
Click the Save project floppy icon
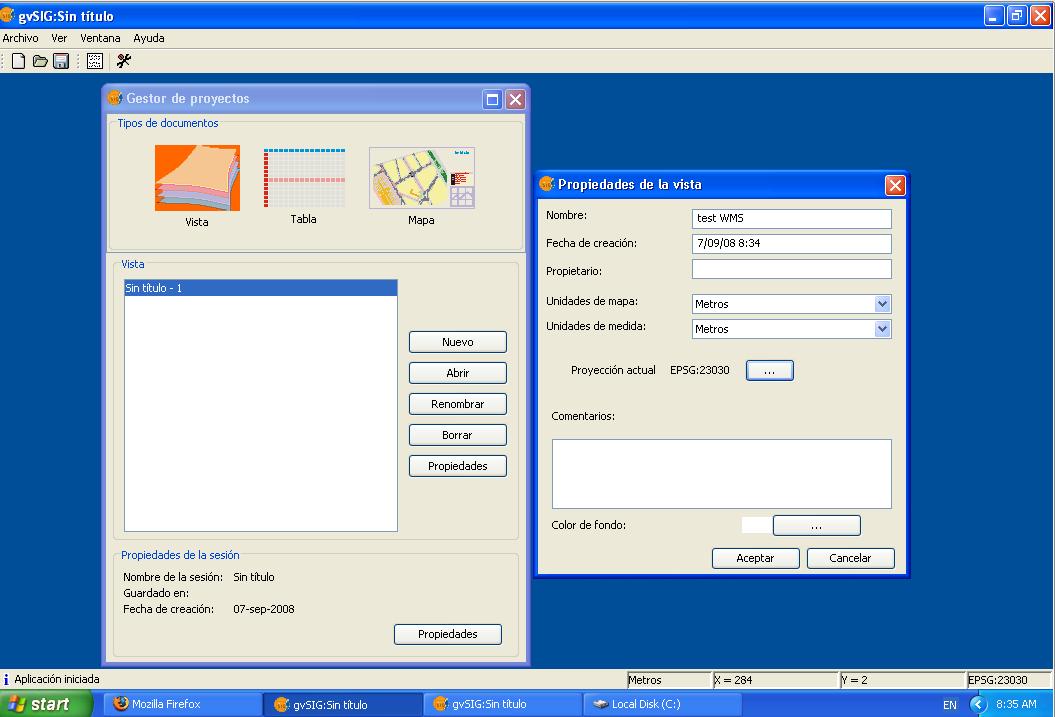[60, 61]
